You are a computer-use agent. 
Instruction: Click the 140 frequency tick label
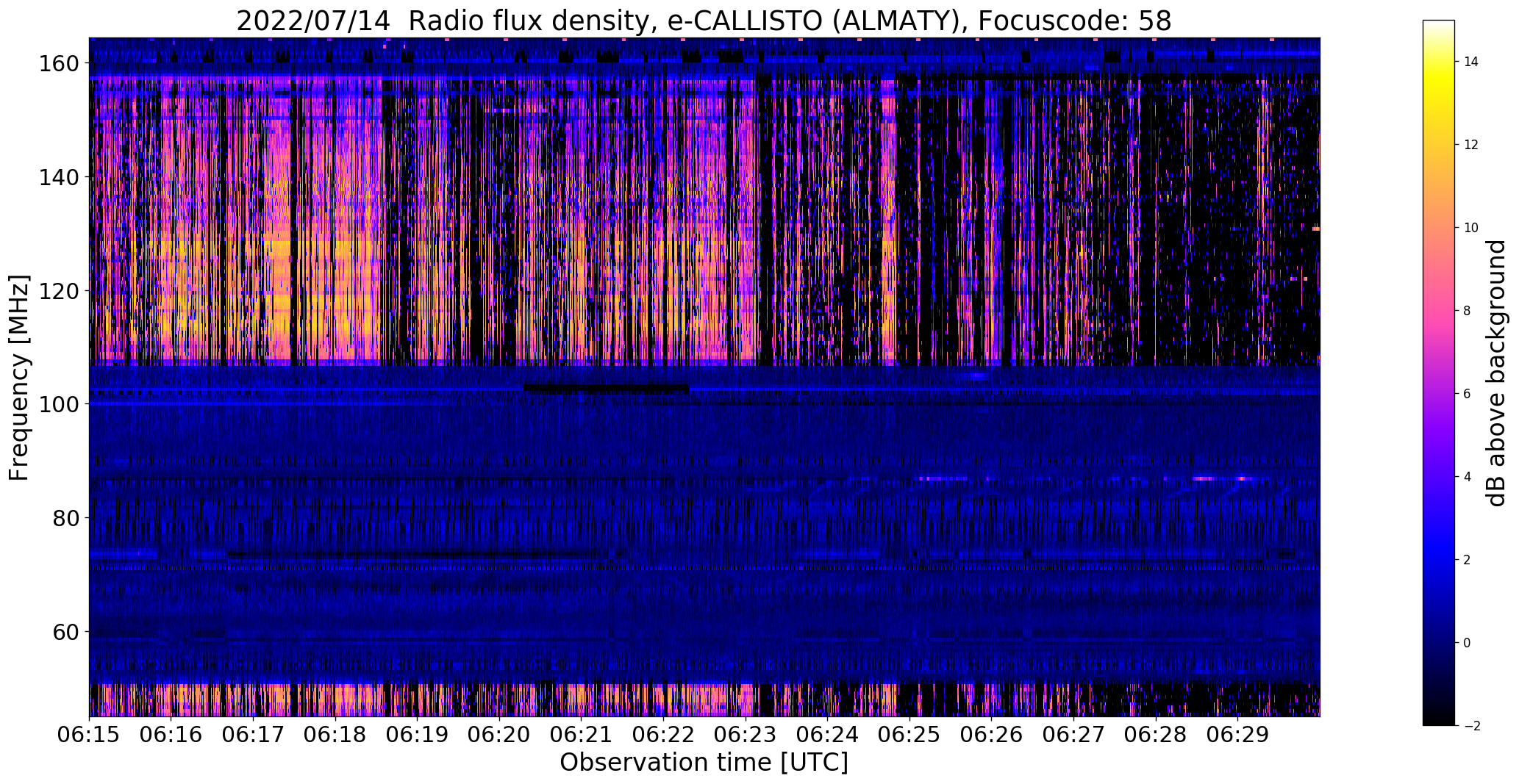point(59,177)
